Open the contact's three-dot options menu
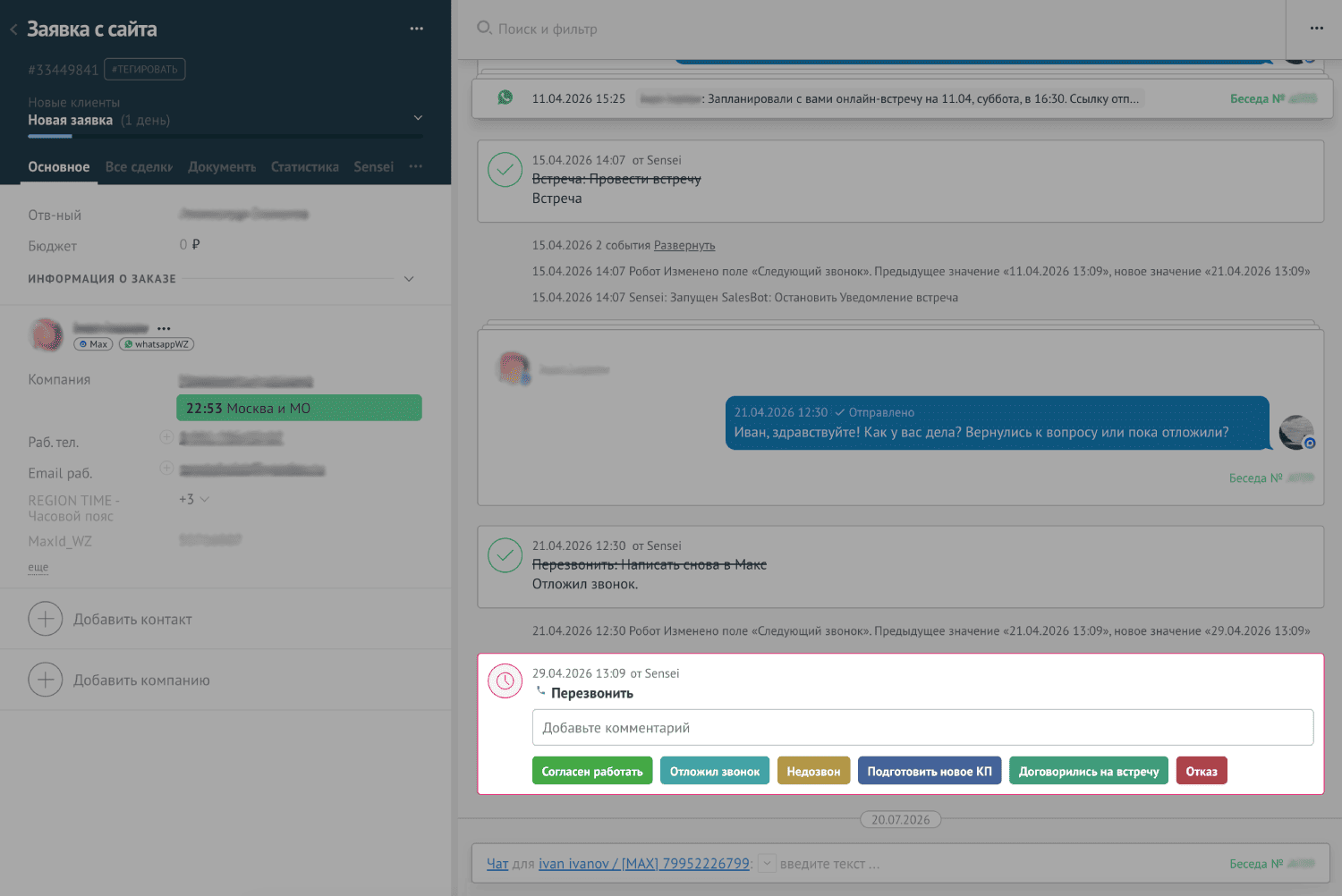 point(164,328)
